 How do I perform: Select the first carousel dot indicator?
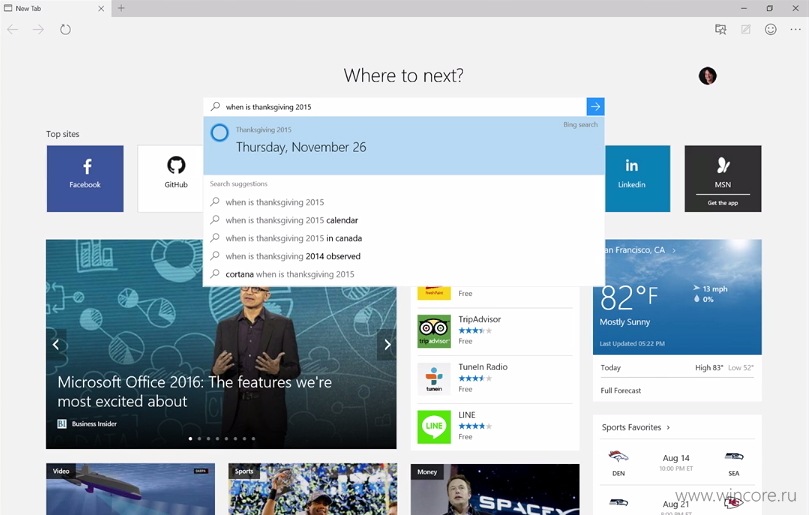pos(190,439)
